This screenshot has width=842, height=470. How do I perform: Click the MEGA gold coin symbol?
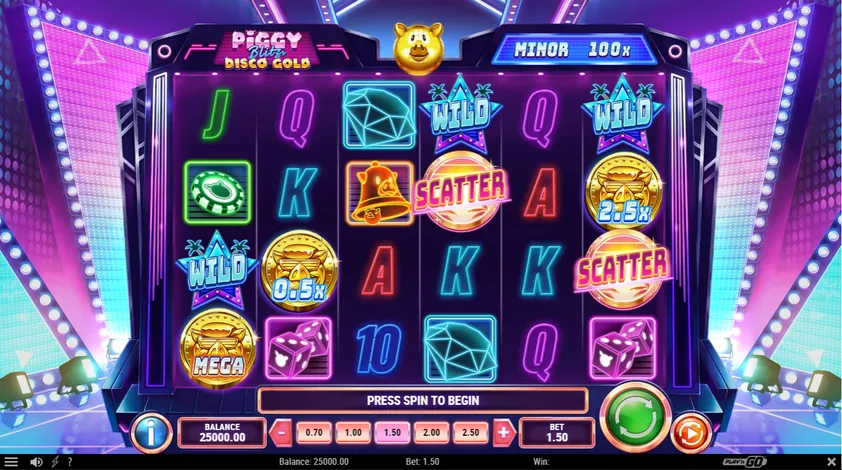pos(217,349)
